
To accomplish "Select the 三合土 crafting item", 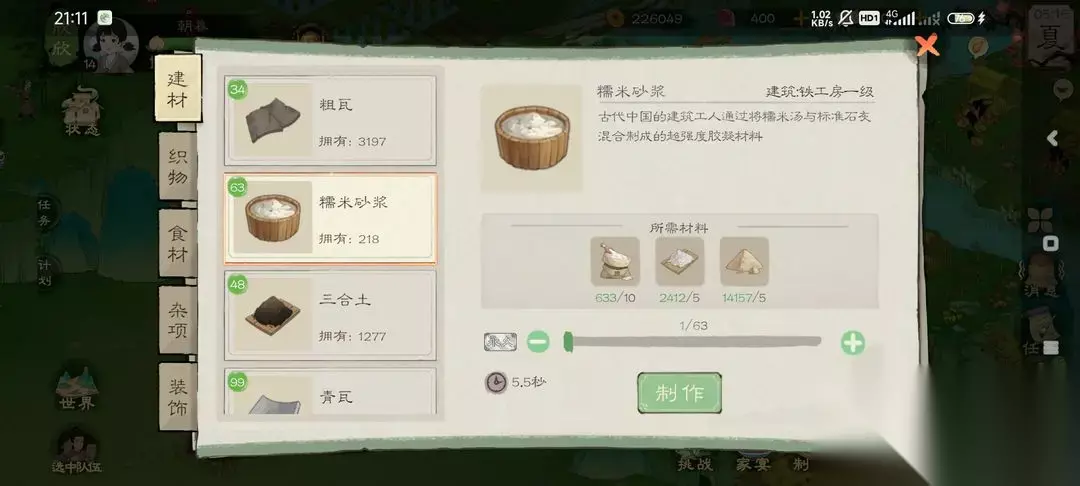I will pos(330,315).
